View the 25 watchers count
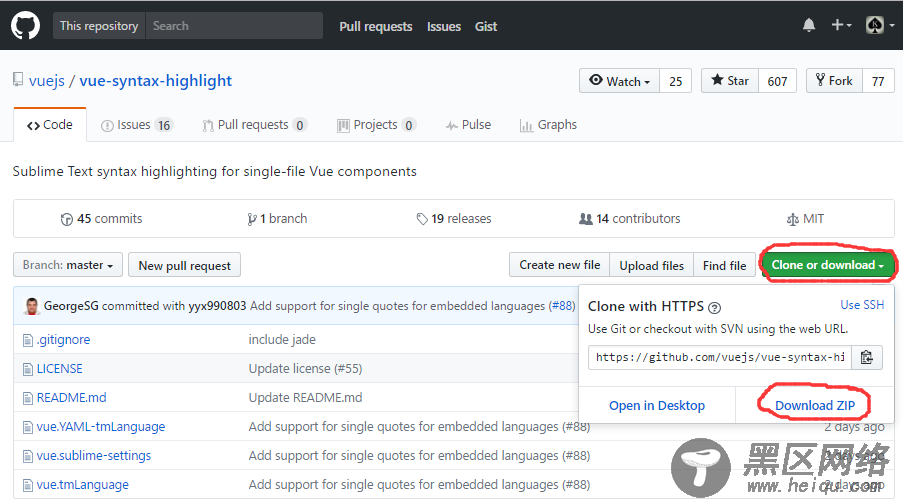903x503 pixels. (676, 81)
